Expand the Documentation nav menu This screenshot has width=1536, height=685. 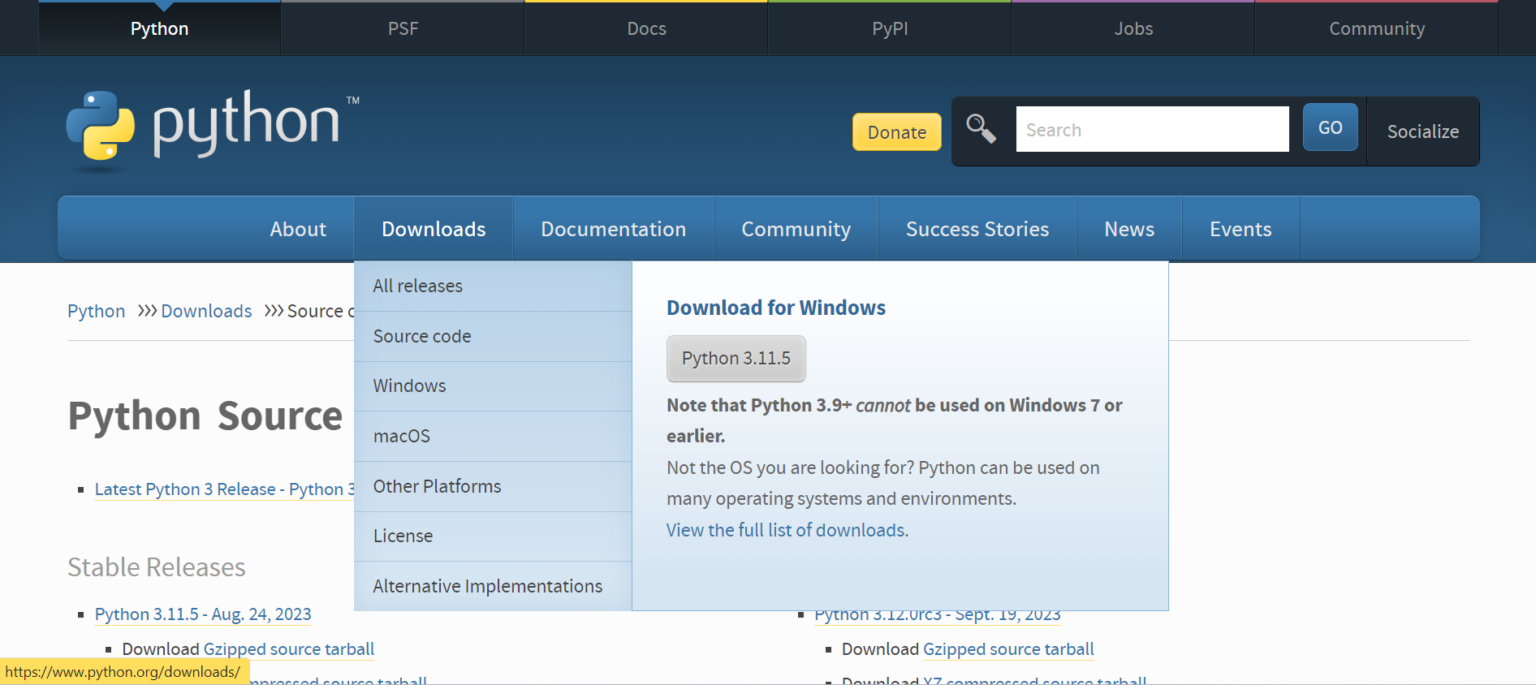[x=613, y=229]
